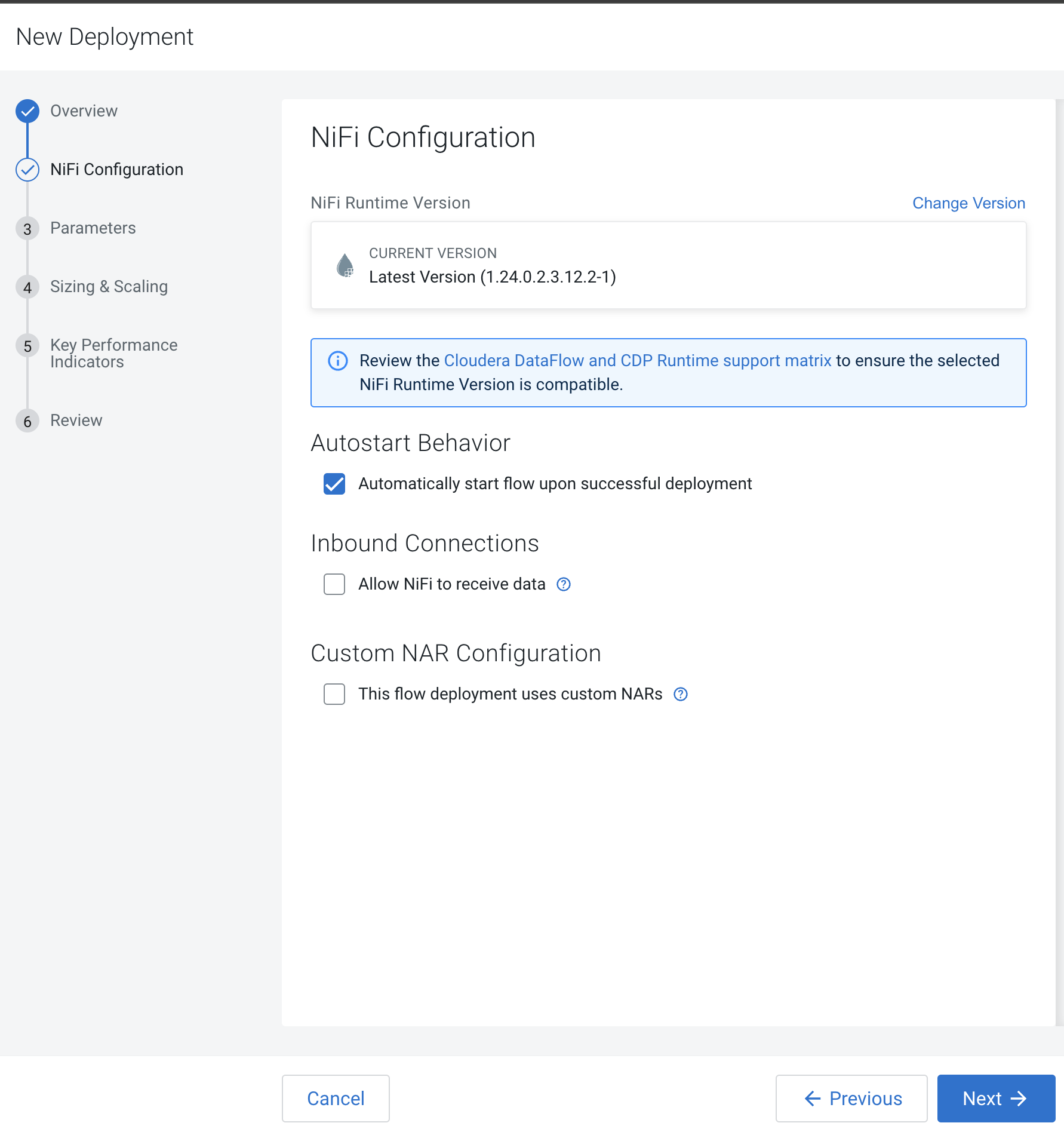The width and height of the screenshot is (1064, 1129).
Task: Click the NiFi droplet version icon
Action: coord(345,265)
